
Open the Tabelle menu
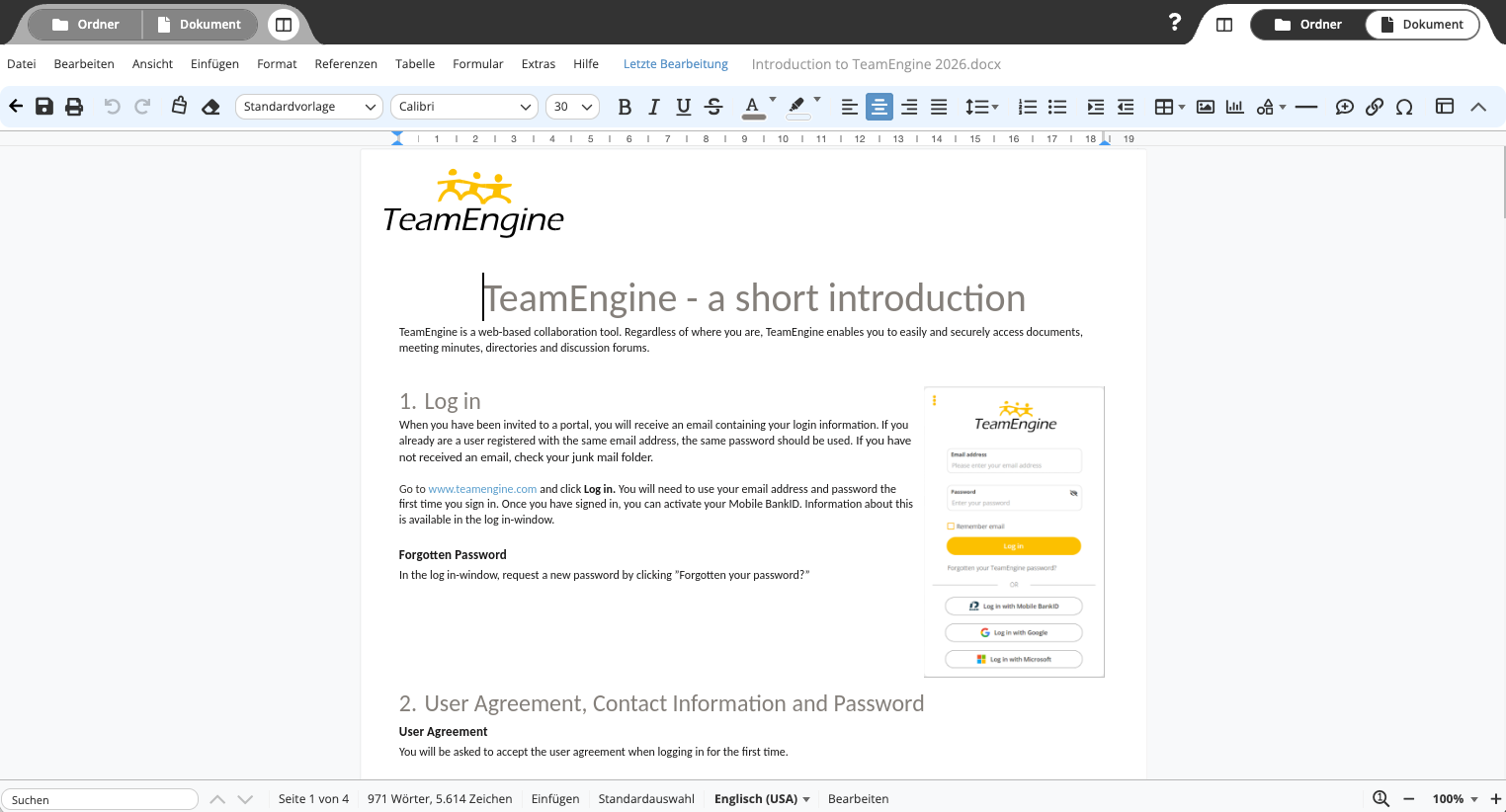pos(415,64)
